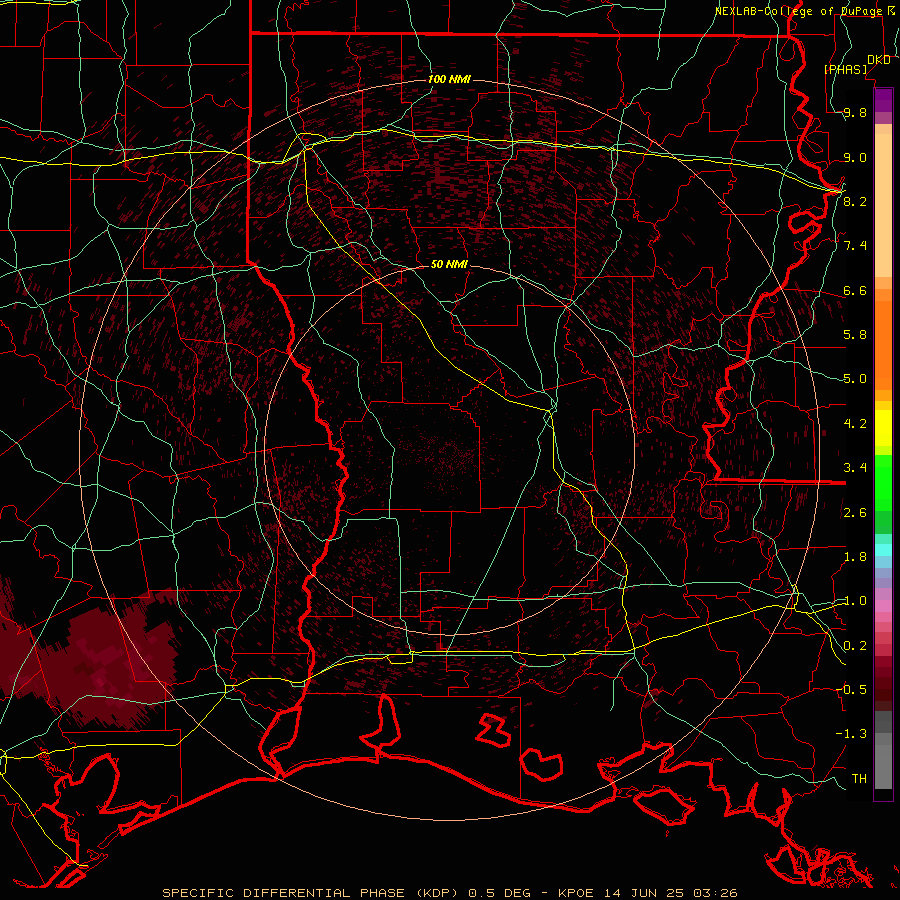Pick the cyan band of the color bar

click(x=883, y=549)
